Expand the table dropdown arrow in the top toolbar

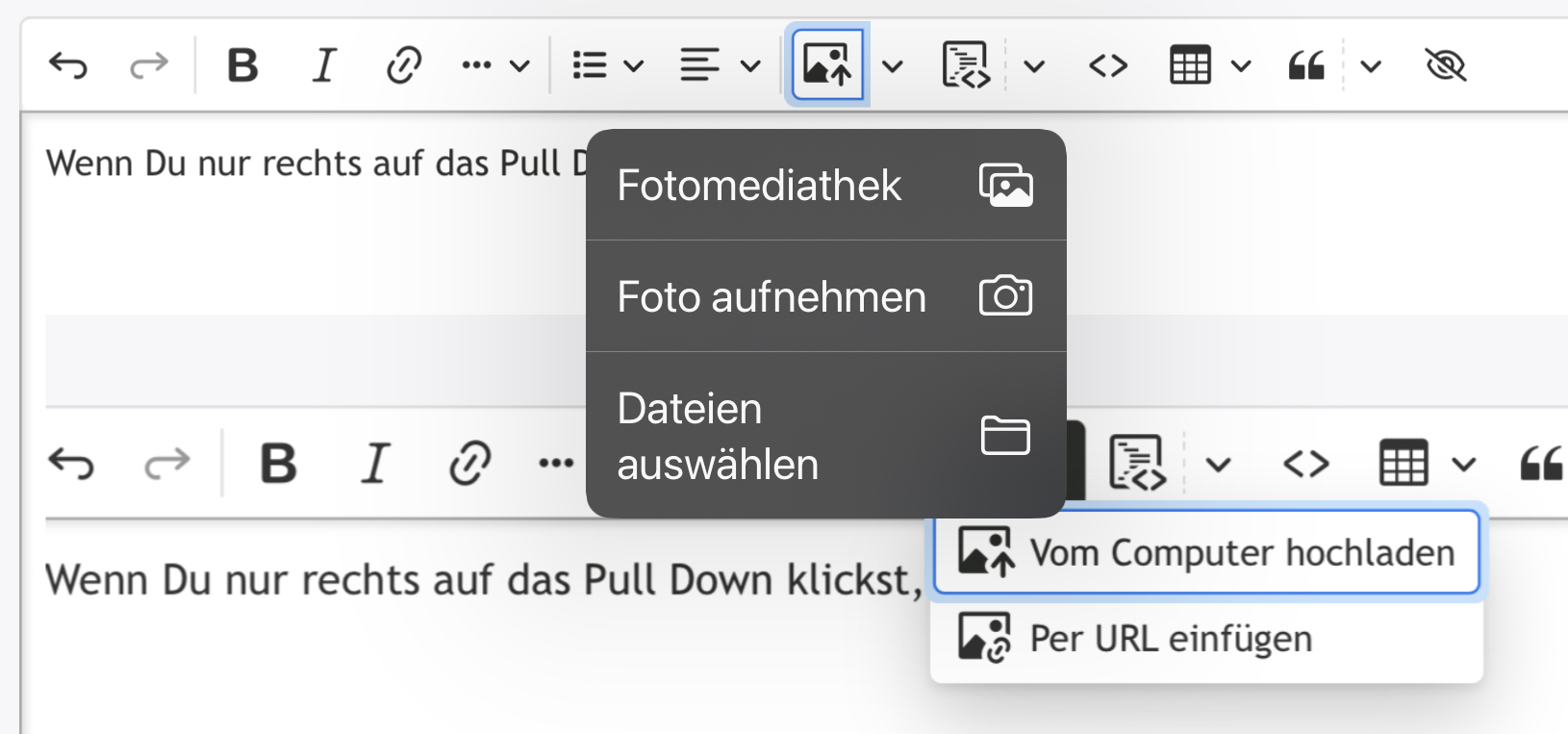coord(1241,66)
